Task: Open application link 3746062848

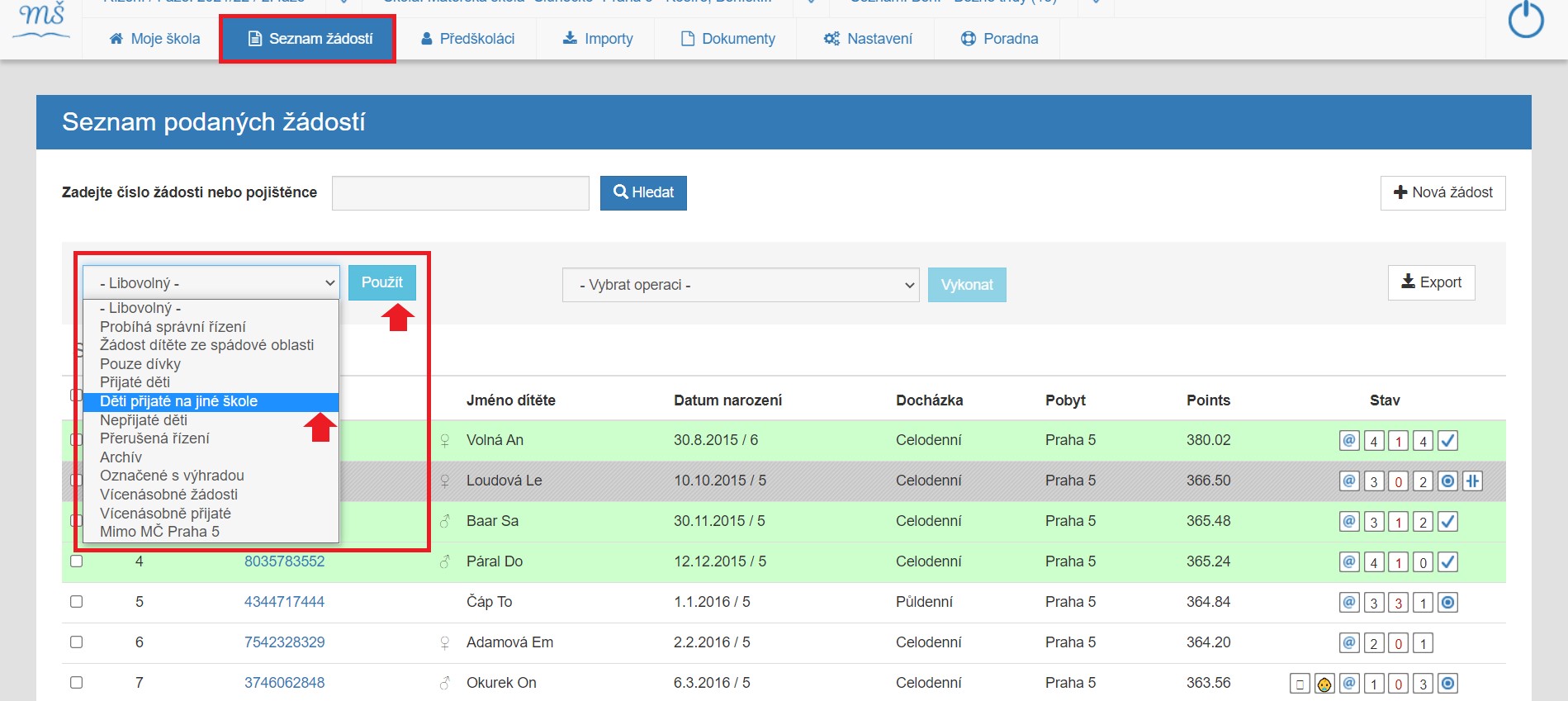Action: (284, 683)
